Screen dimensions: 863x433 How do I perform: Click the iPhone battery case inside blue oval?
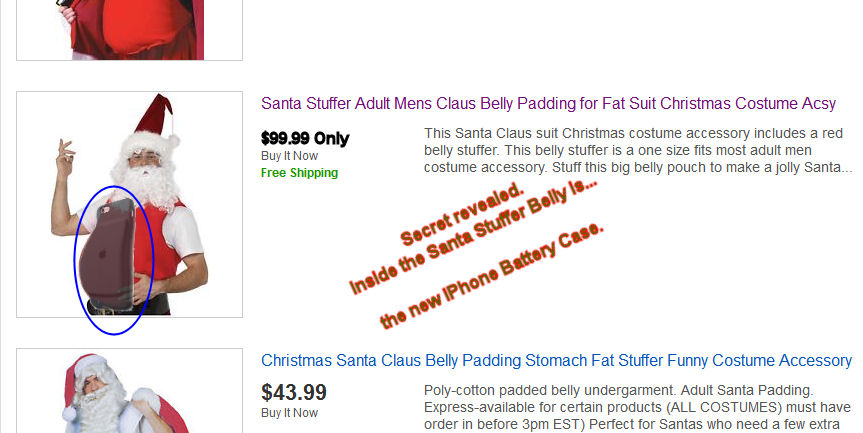pos(112,255)
